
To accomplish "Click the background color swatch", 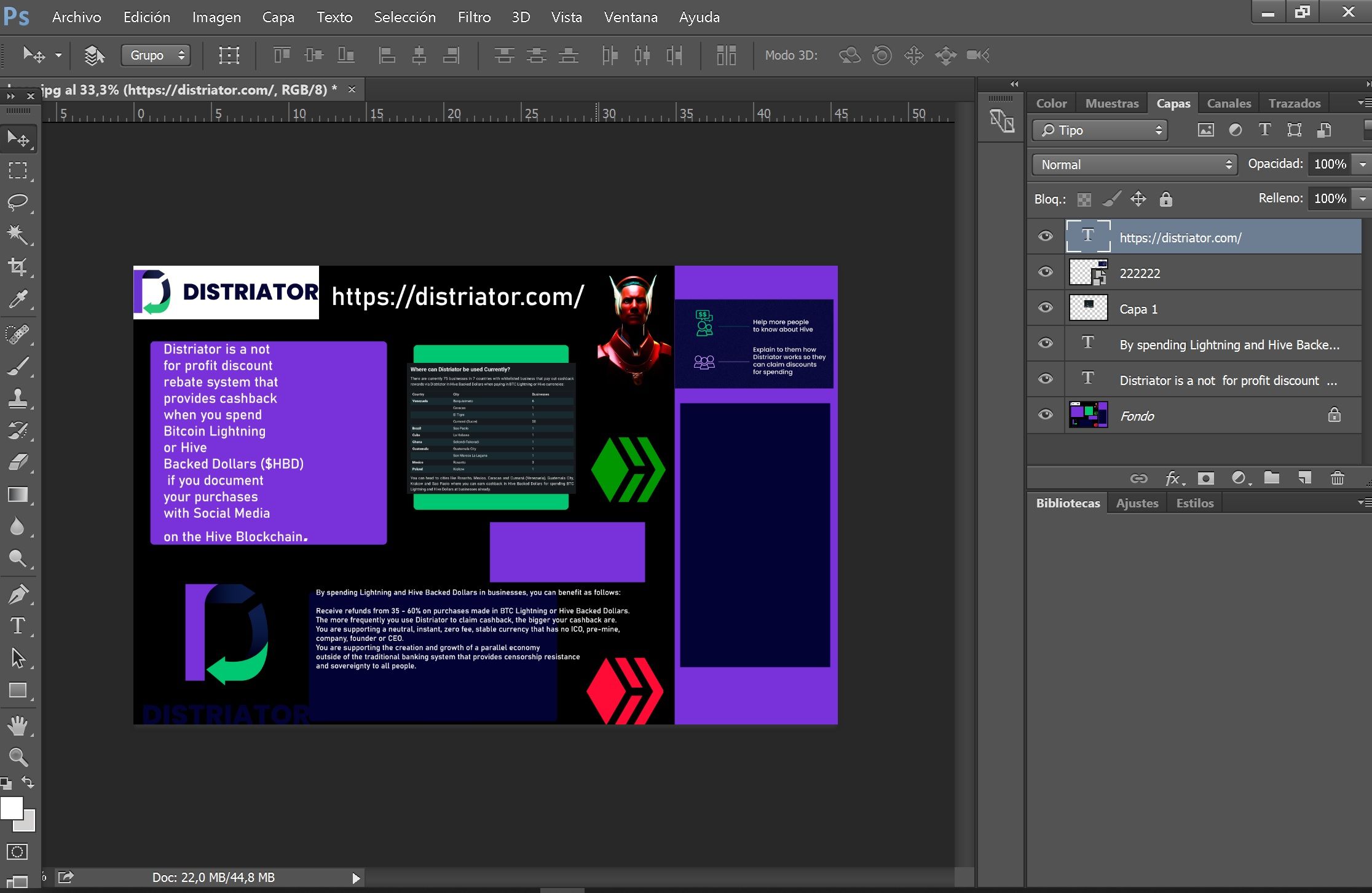I will click(x=30, y=823).
